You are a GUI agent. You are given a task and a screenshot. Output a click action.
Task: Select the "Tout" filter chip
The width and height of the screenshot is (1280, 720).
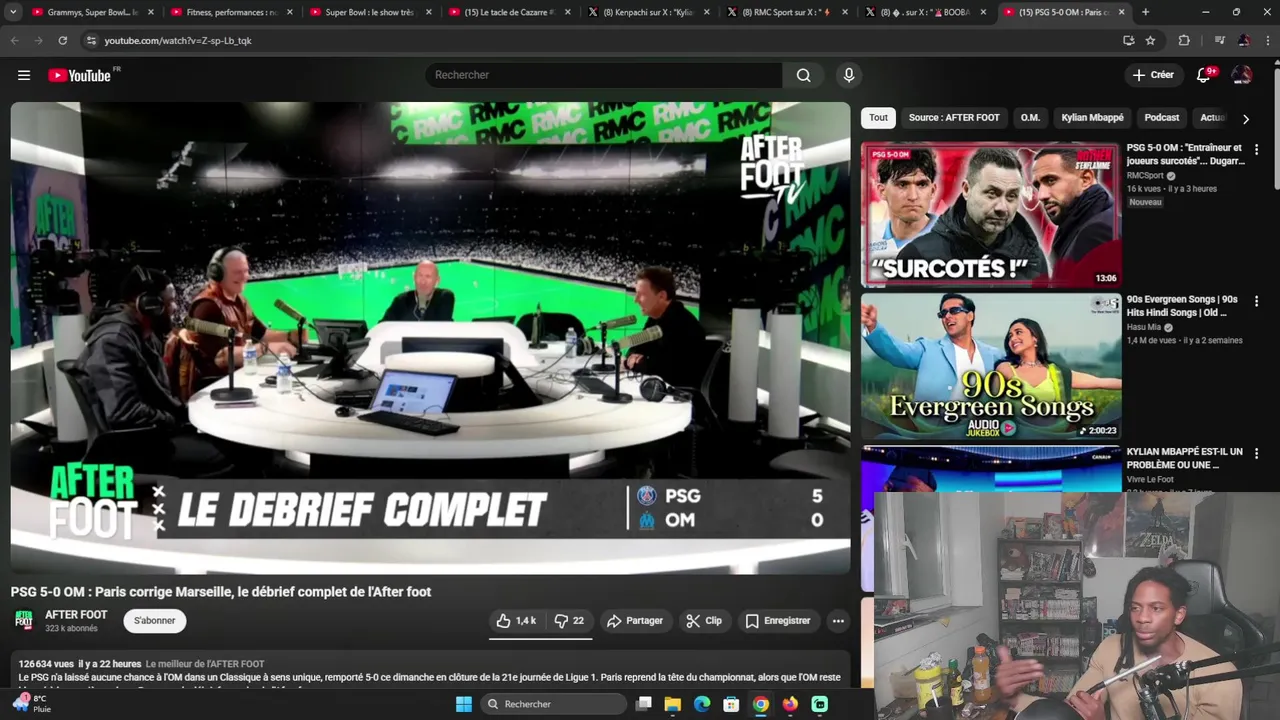[x=878, y=118]
